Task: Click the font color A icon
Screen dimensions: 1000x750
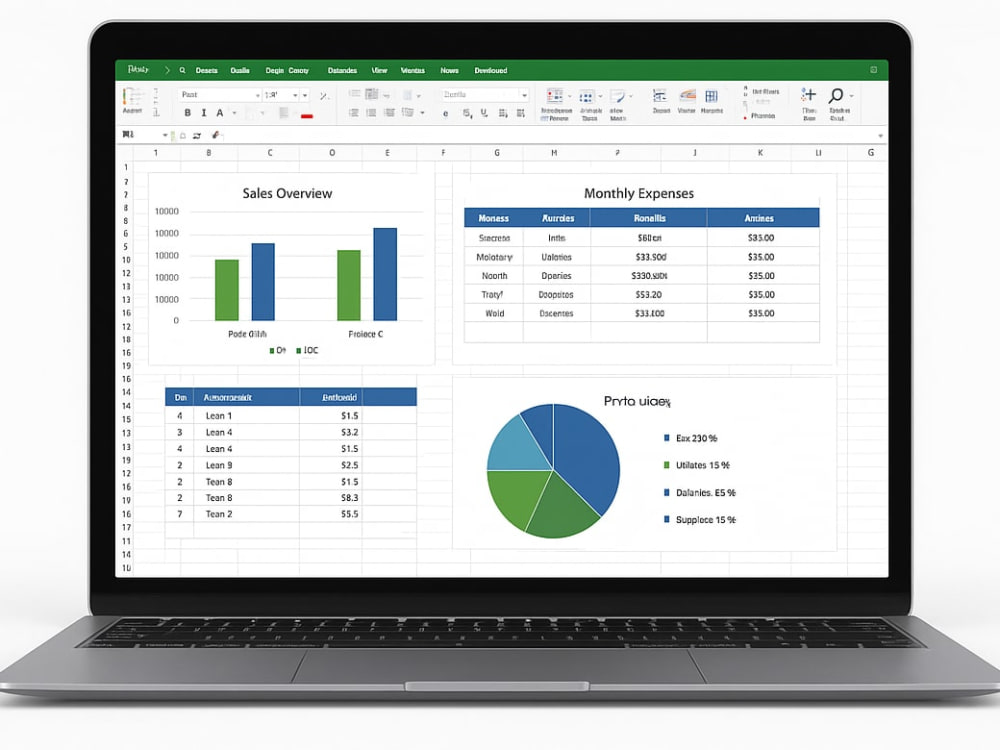Action: coord(219,113)
